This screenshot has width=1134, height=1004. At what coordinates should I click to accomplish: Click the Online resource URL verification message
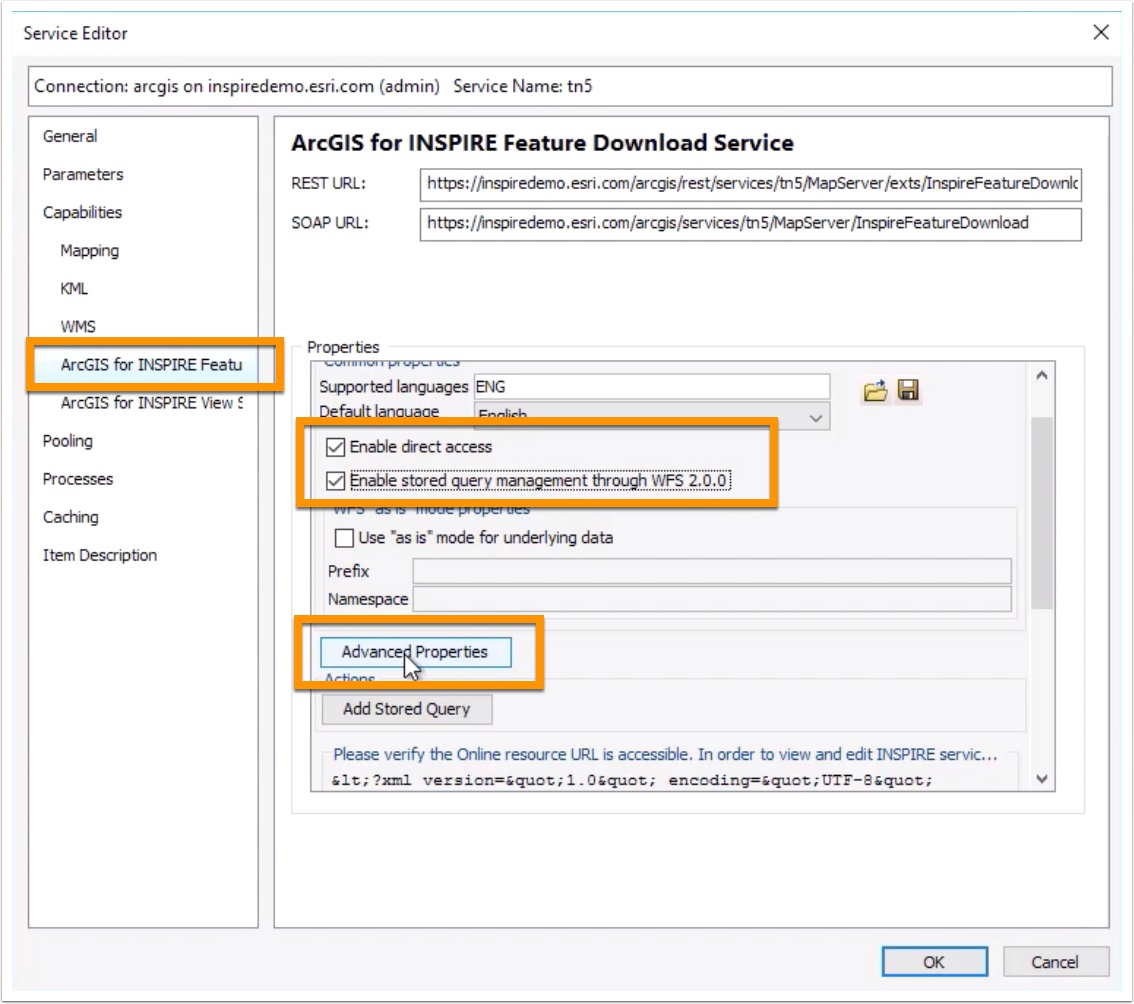[x=665, y=754]
